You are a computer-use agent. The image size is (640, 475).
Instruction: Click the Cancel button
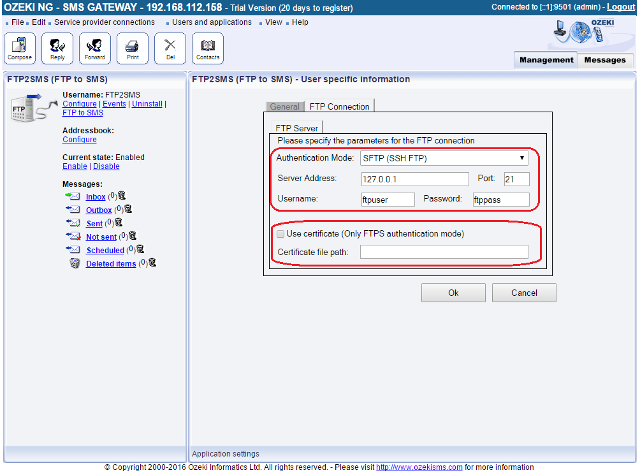524,293
